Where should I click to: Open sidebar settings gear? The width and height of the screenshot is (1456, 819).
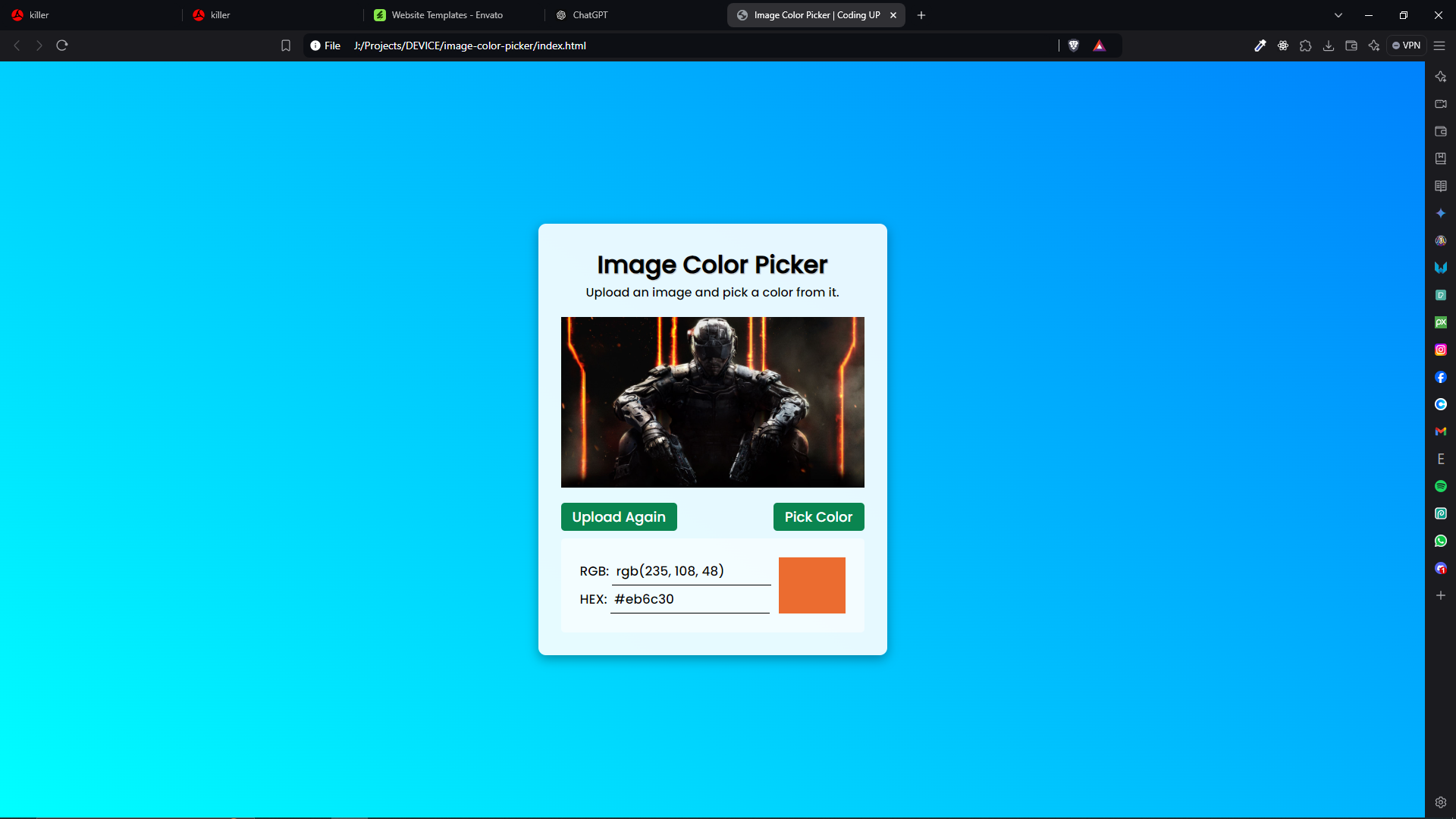tap(1441, 802)
